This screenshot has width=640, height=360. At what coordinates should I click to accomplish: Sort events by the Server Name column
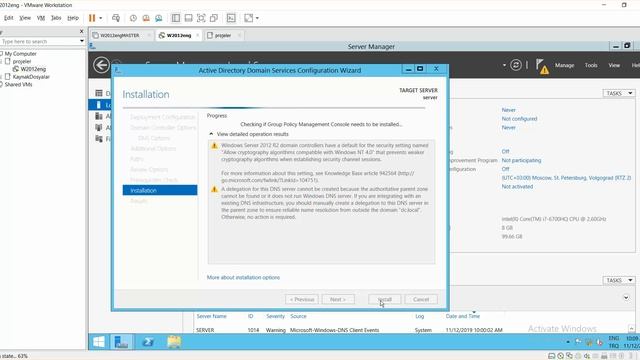211,316
